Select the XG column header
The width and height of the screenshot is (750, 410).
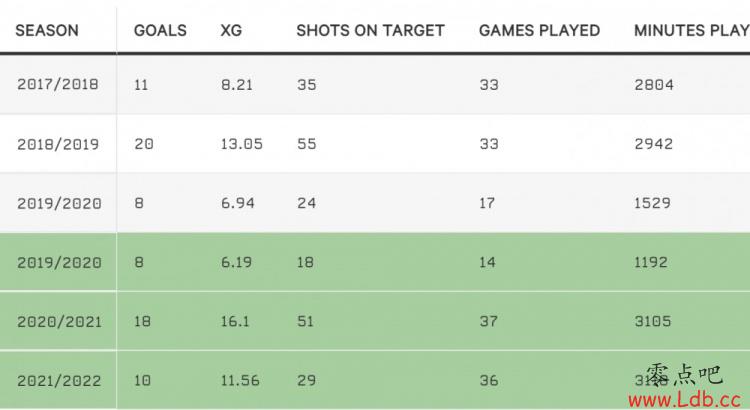tap(231, 31)
